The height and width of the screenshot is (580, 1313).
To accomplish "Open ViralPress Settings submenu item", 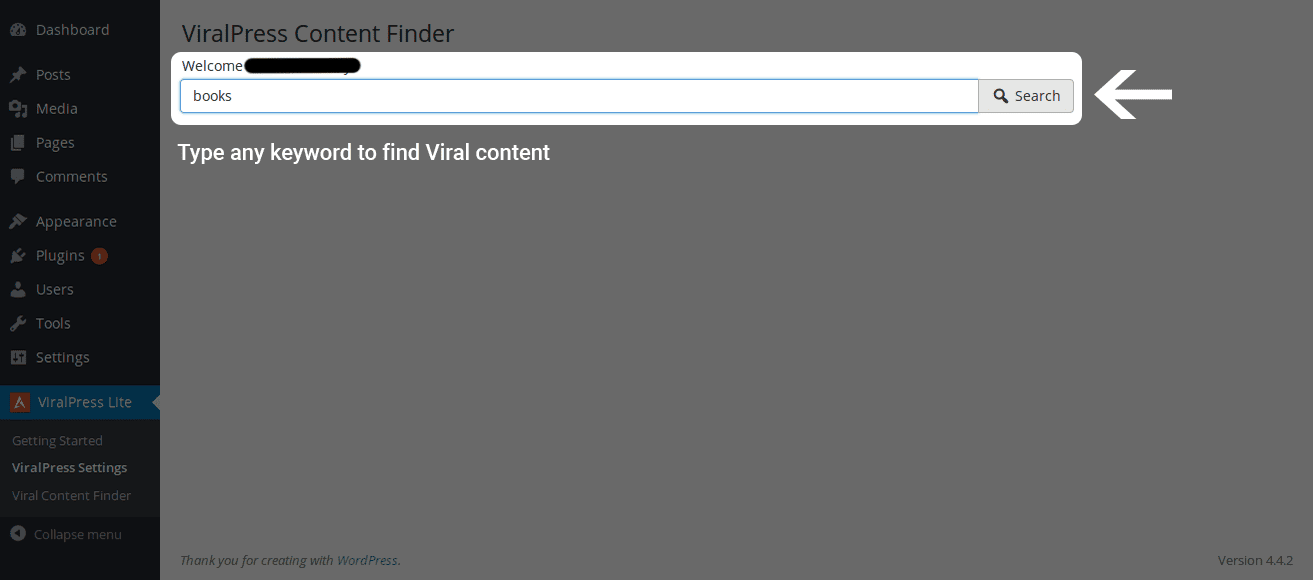I will click(70, 468).
